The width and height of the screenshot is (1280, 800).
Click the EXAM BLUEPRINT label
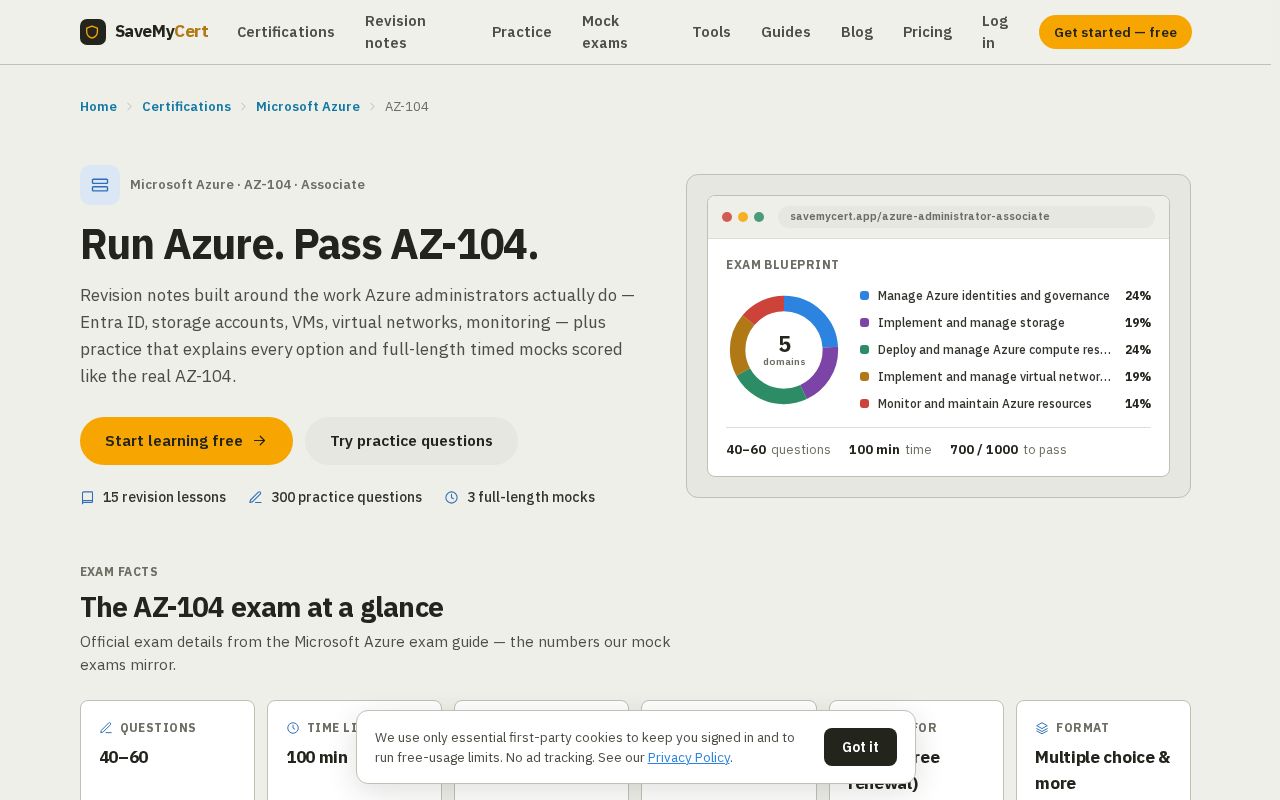tap(783, 265)
